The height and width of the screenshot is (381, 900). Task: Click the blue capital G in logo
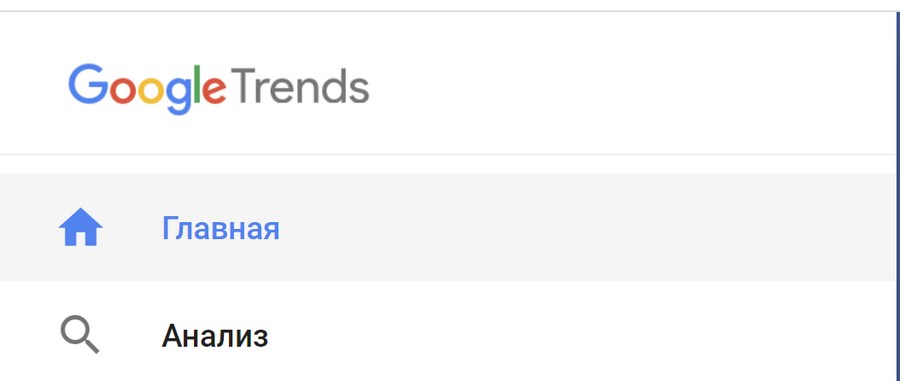pyautogui.click(x=88, y=84)
